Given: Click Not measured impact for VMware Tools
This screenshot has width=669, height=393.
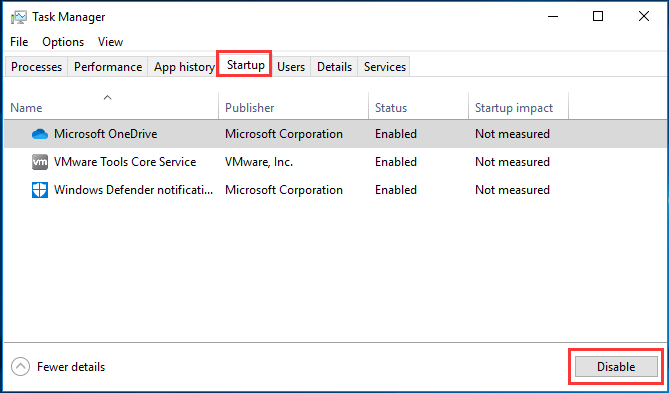Looking at the screenshot, I should [512, 162].
